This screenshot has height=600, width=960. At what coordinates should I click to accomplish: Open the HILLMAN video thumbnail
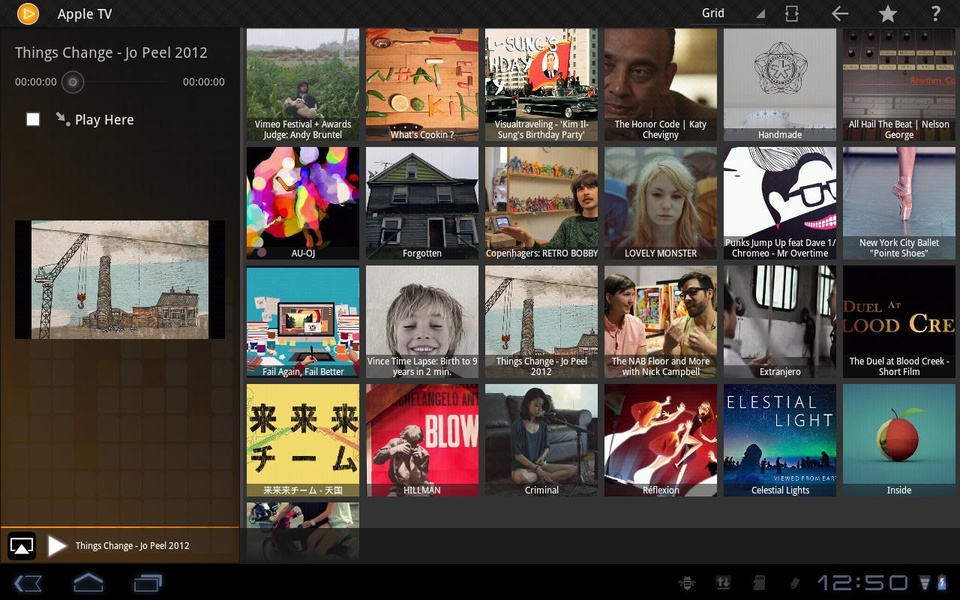[422, 440]
